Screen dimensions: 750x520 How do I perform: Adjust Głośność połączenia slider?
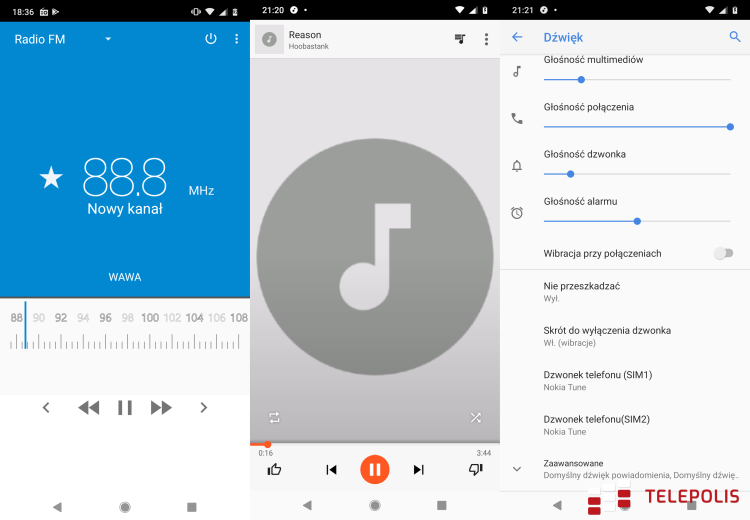tap(637, 127)
